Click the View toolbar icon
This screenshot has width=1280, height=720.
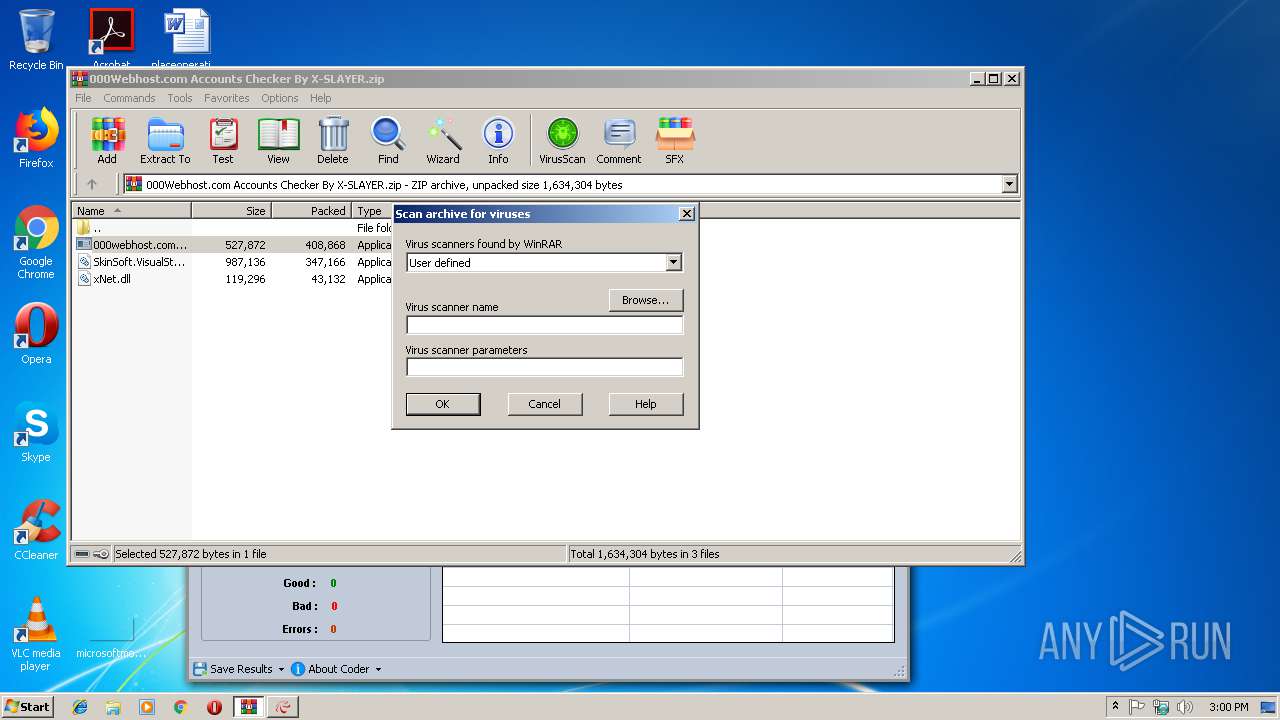coord(278,140)
